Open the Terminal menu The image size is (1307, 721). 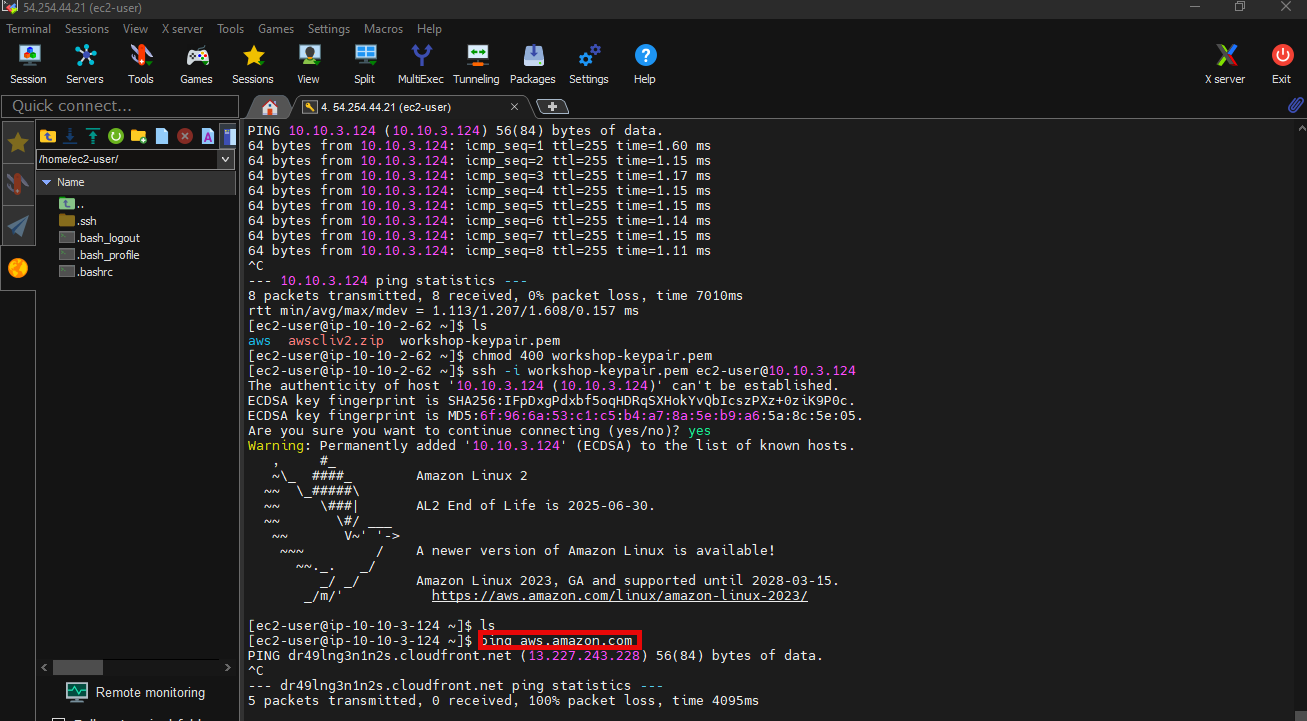[x=29, y=29]
